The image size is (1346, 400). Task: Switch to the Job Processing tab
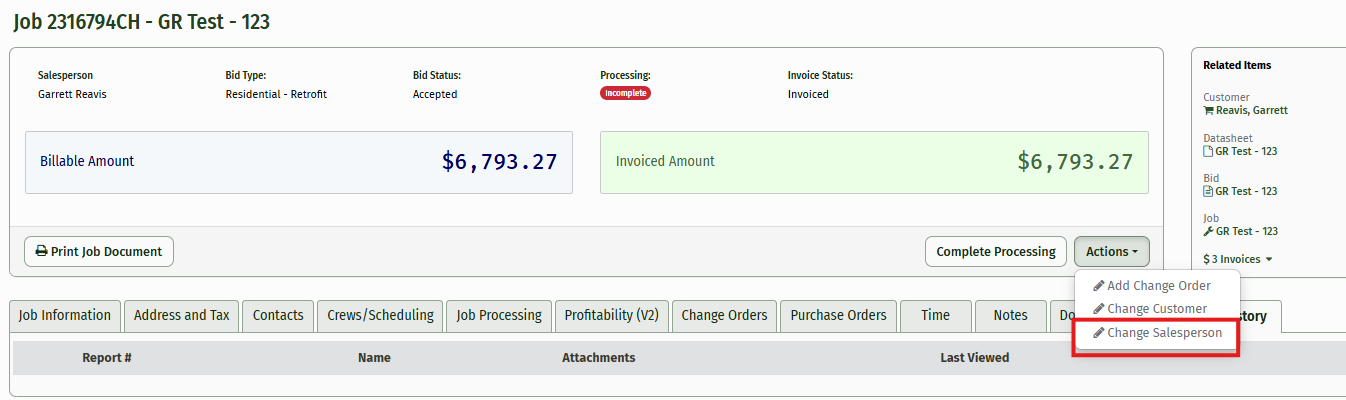499,315
